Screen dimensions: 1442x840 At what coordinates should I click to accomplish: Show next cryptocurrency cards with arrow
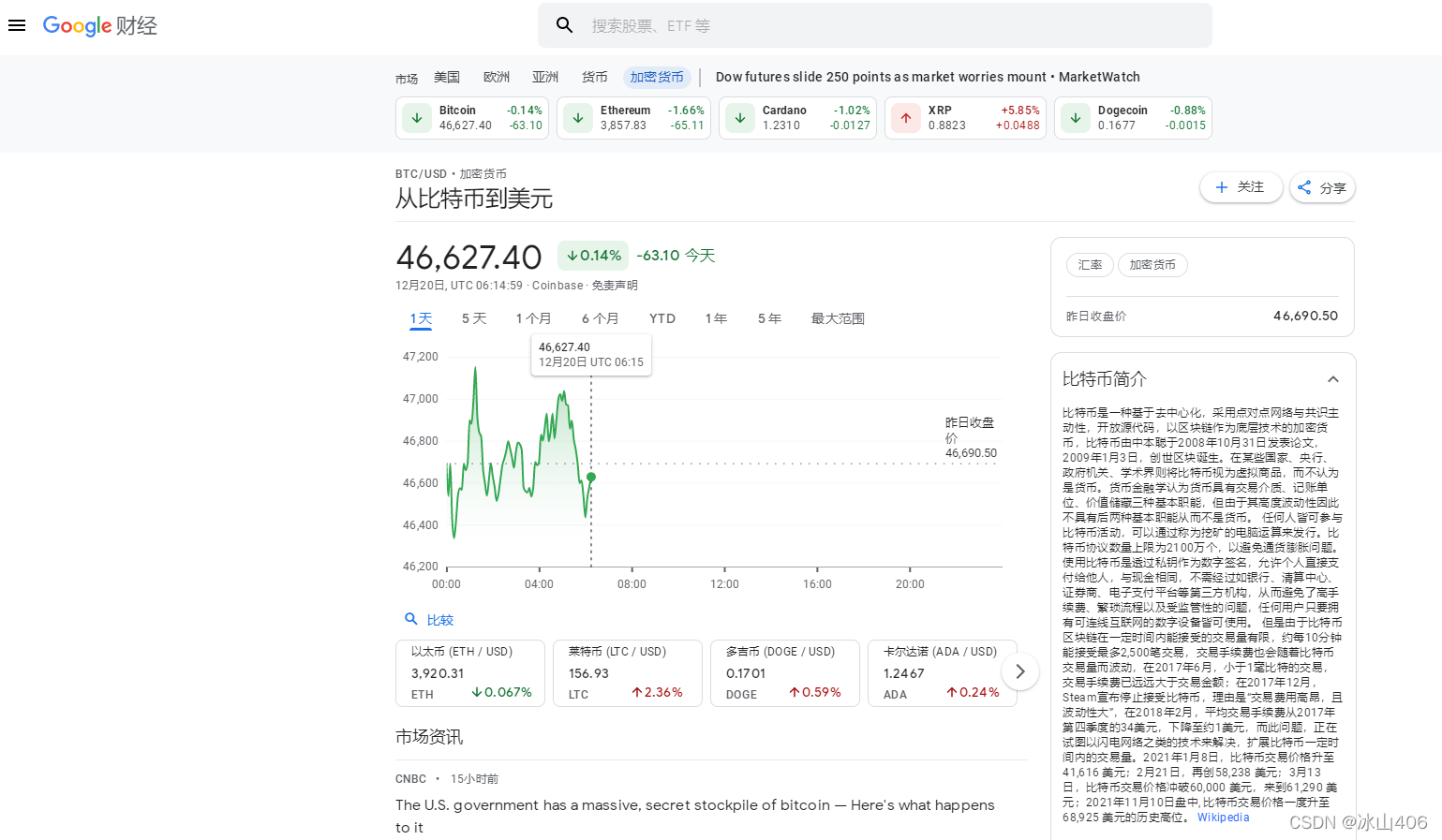click(x=1020, y=671)
